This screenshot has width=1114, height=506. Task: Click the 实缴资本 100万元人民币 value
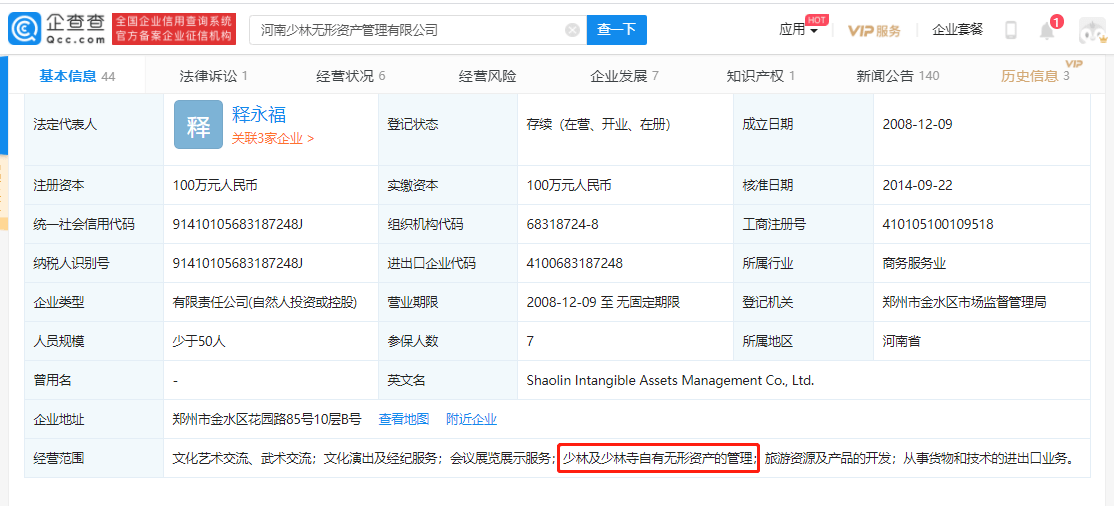pos(569,185)
